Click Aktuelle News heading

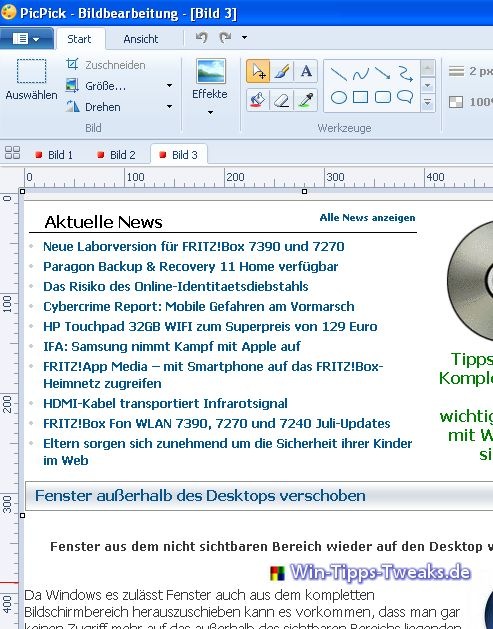[x=103, y=222]
